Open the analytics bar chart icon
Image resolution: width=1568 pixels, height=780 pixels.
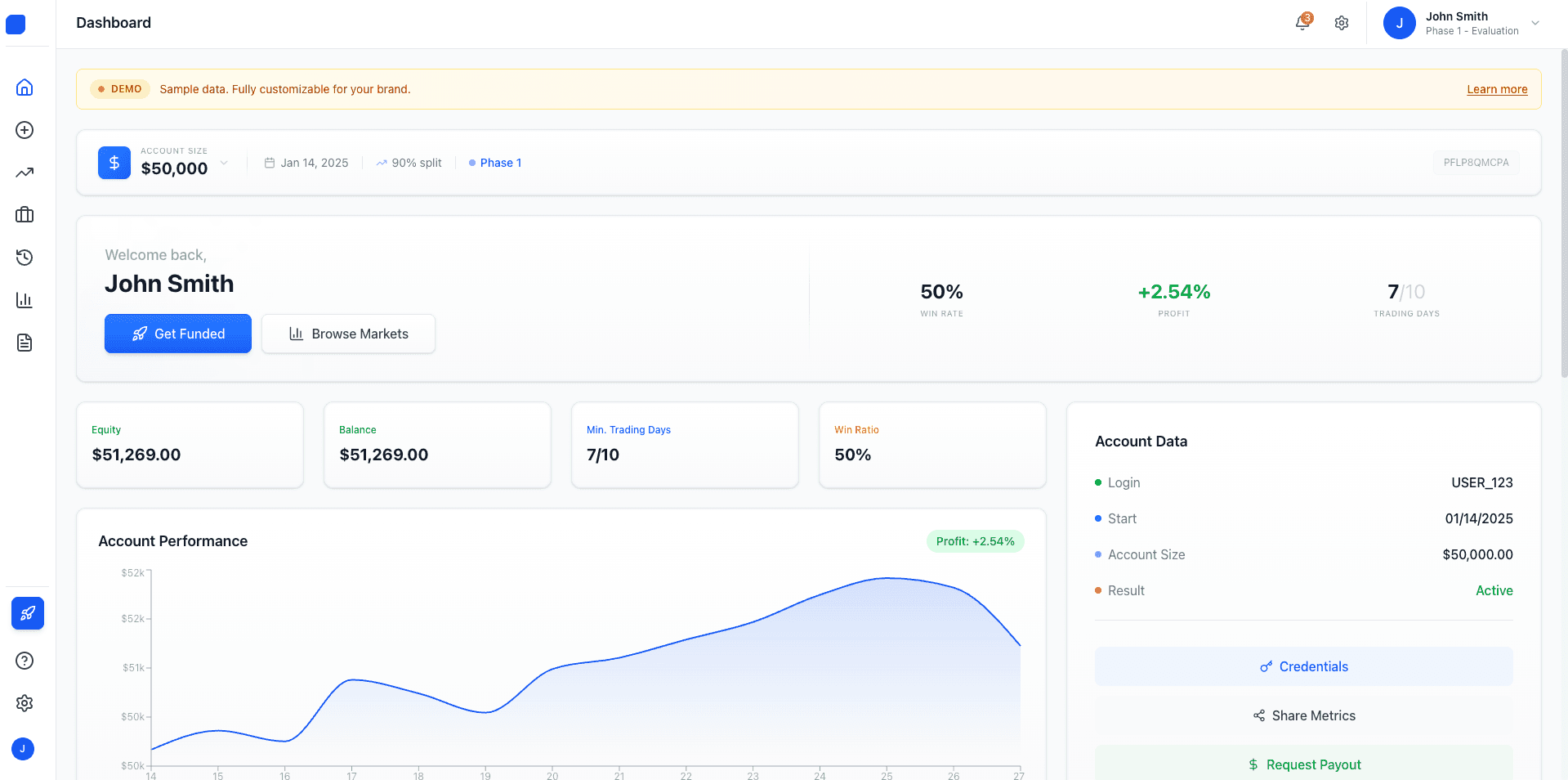25,300
